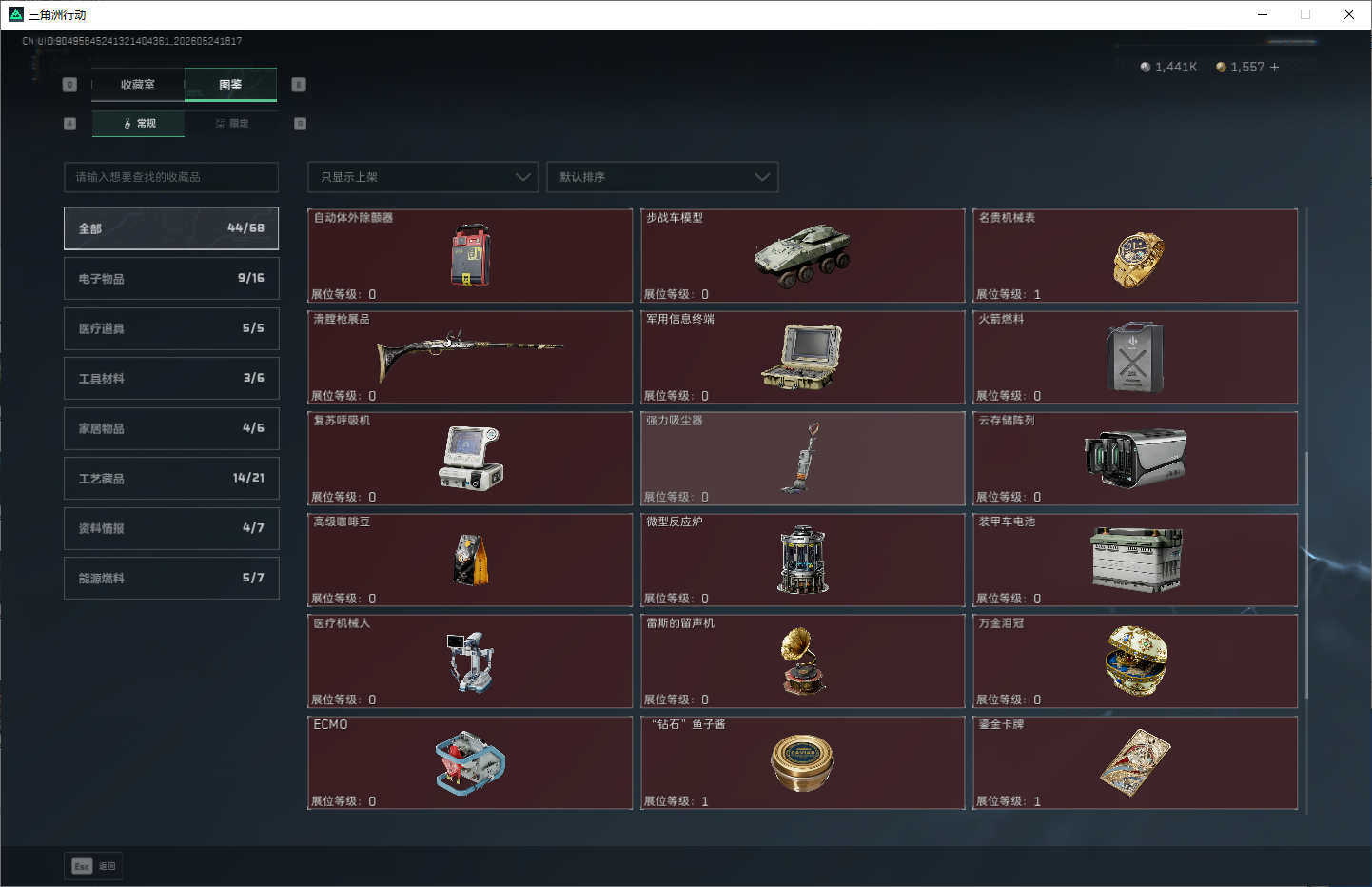Select the 鎏金卡牌 gilded card icon

1135,762
